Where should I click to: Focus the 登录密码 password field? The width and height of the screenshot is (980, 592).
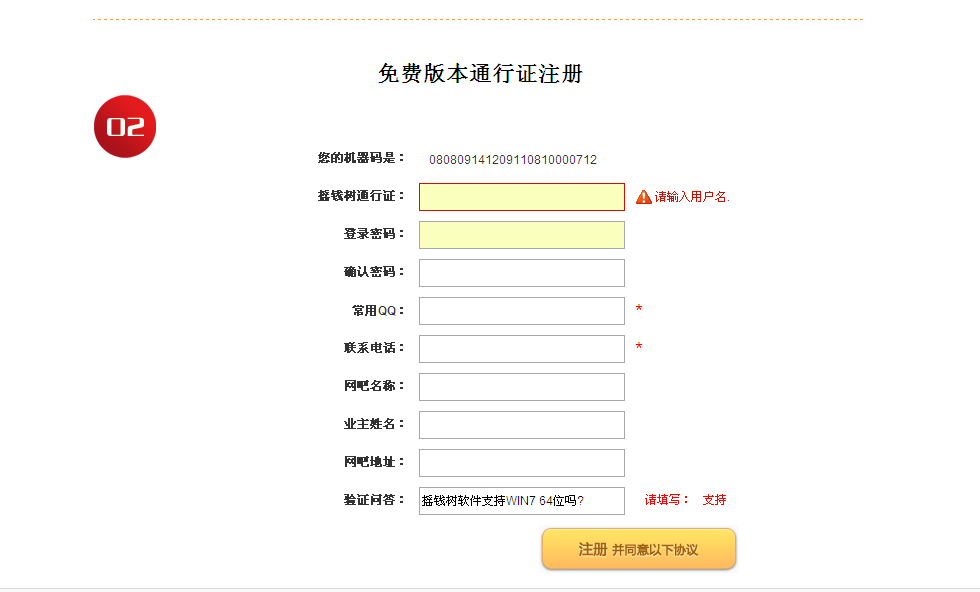point(522,235)
